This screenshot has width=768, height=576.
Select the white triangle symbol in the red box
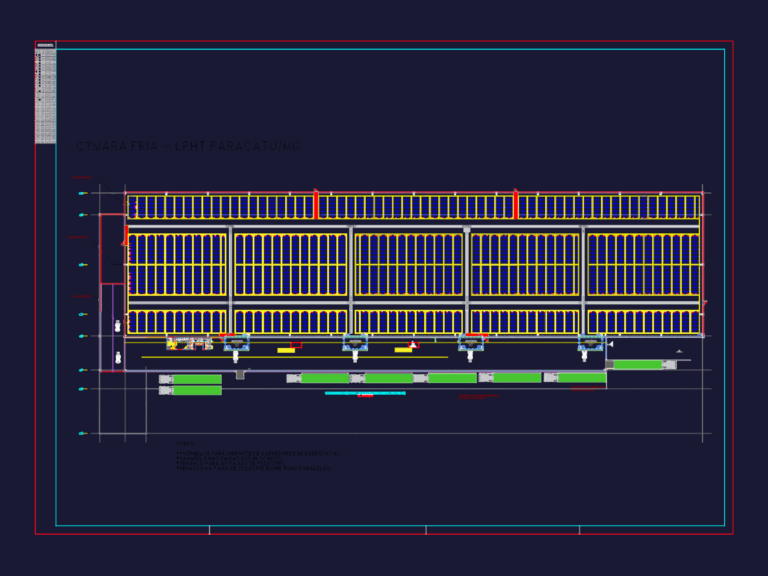(x=413, y=345)
